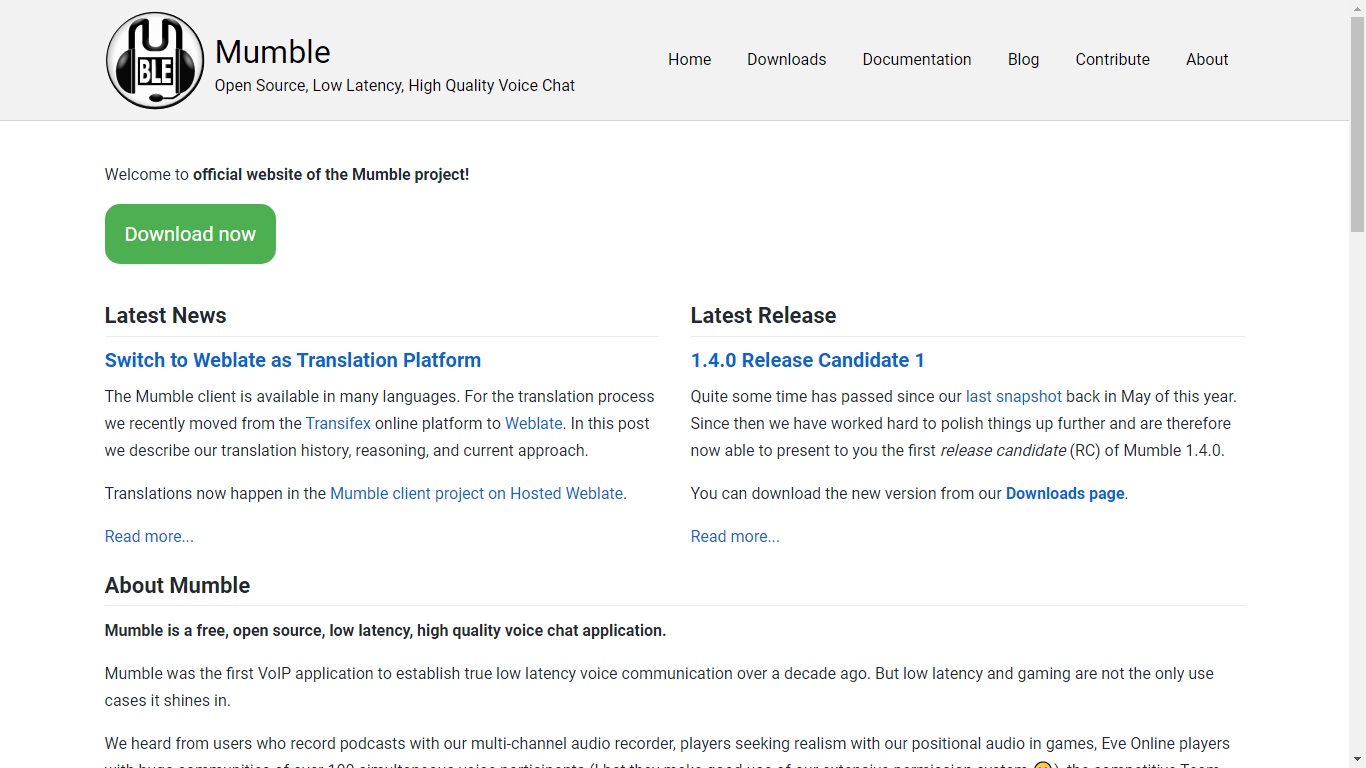Open the Contribute menu item

(x=1112, y=59)
